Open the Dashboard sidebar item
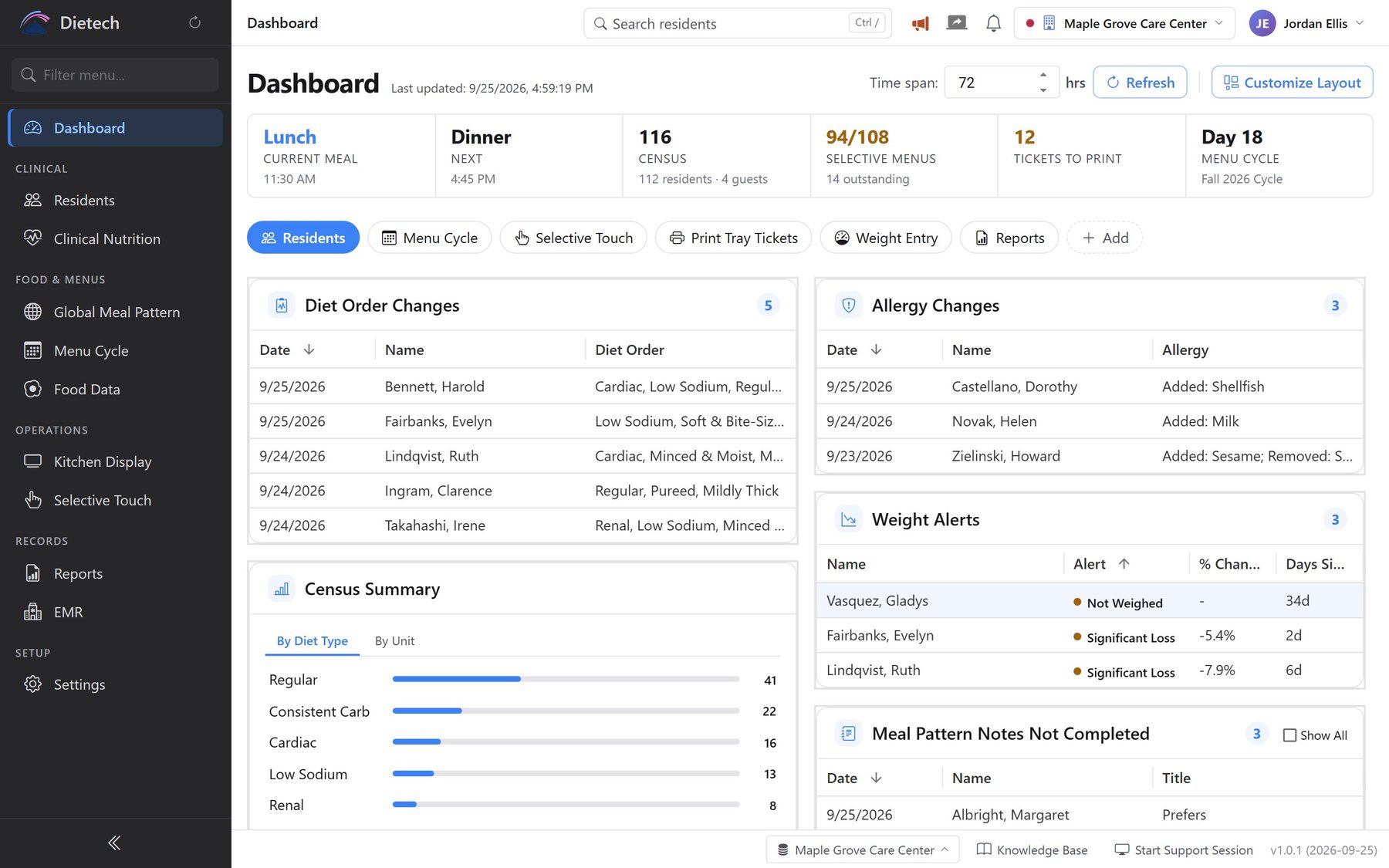1389x868 pixels. click(x=116, y=128)
